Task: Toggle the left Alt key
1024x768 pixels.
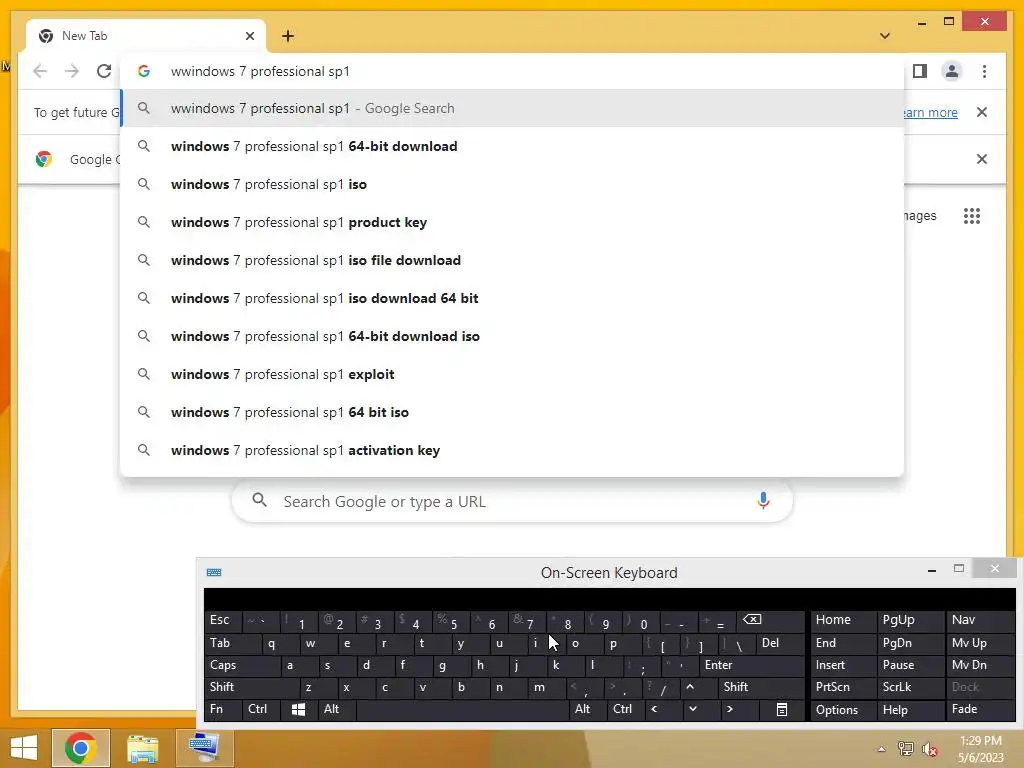Action: pyautogui.click(x=336, y=709)
